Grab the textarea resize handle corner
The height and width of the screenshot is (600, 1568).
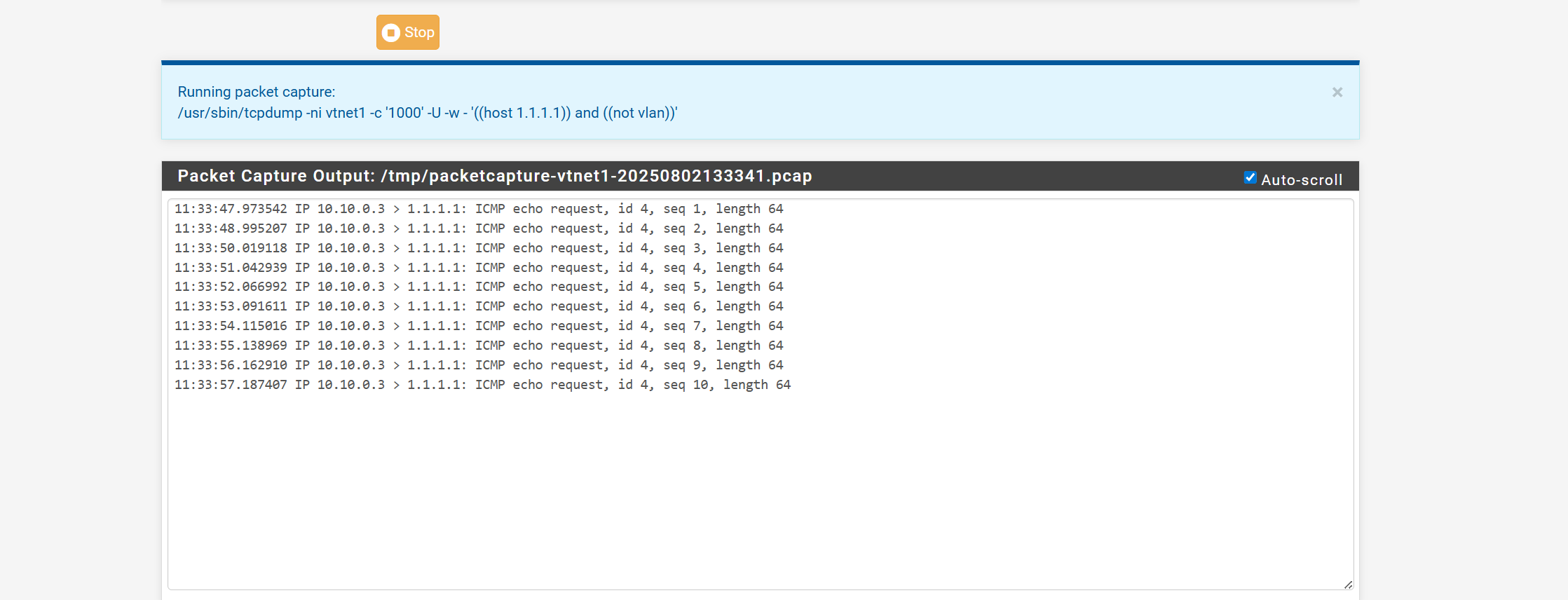click(x=1348, y=585)
